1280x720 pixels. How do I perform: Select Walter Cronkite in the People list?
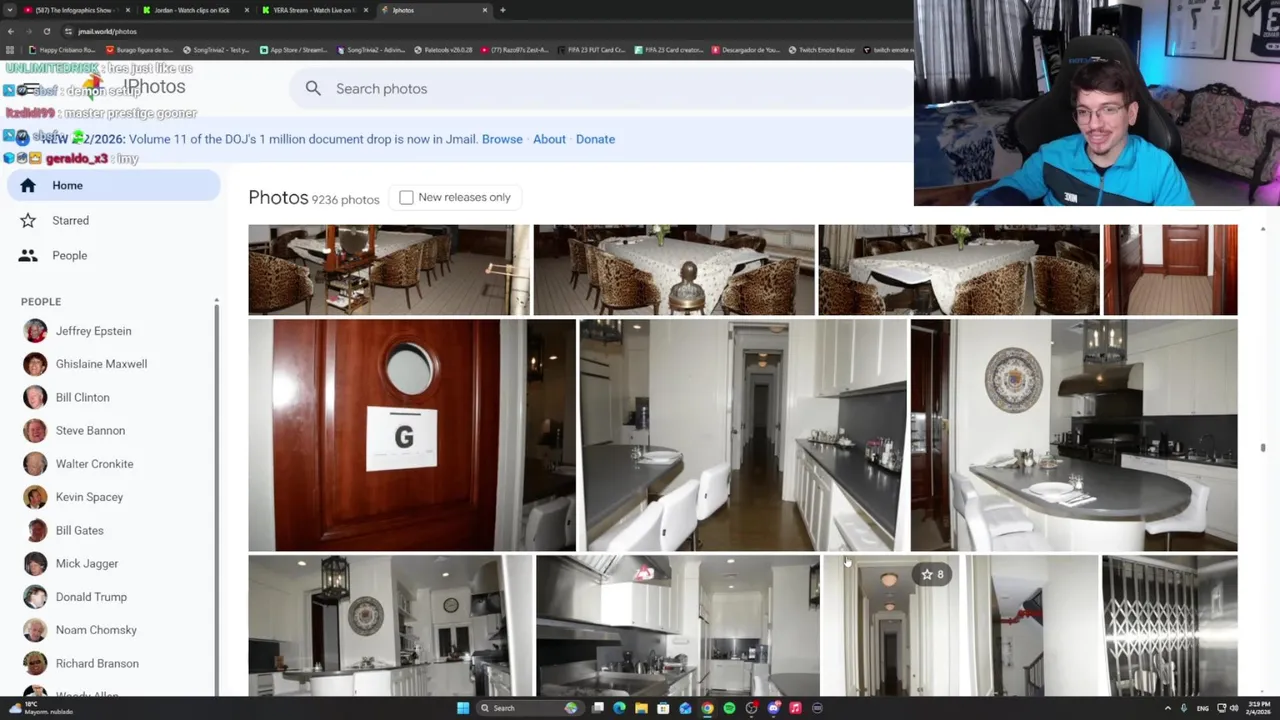tap(94, 464)
